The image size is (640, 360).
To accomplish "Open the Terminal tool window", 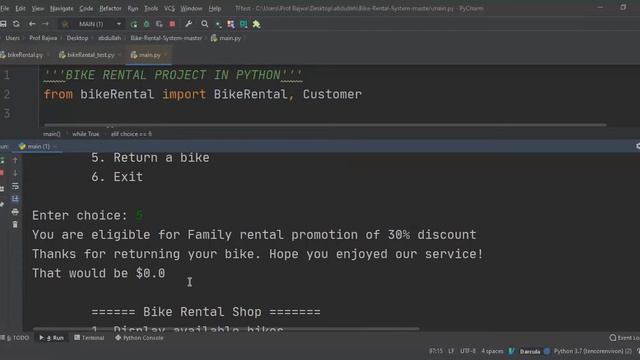I will tap(89, 338).
